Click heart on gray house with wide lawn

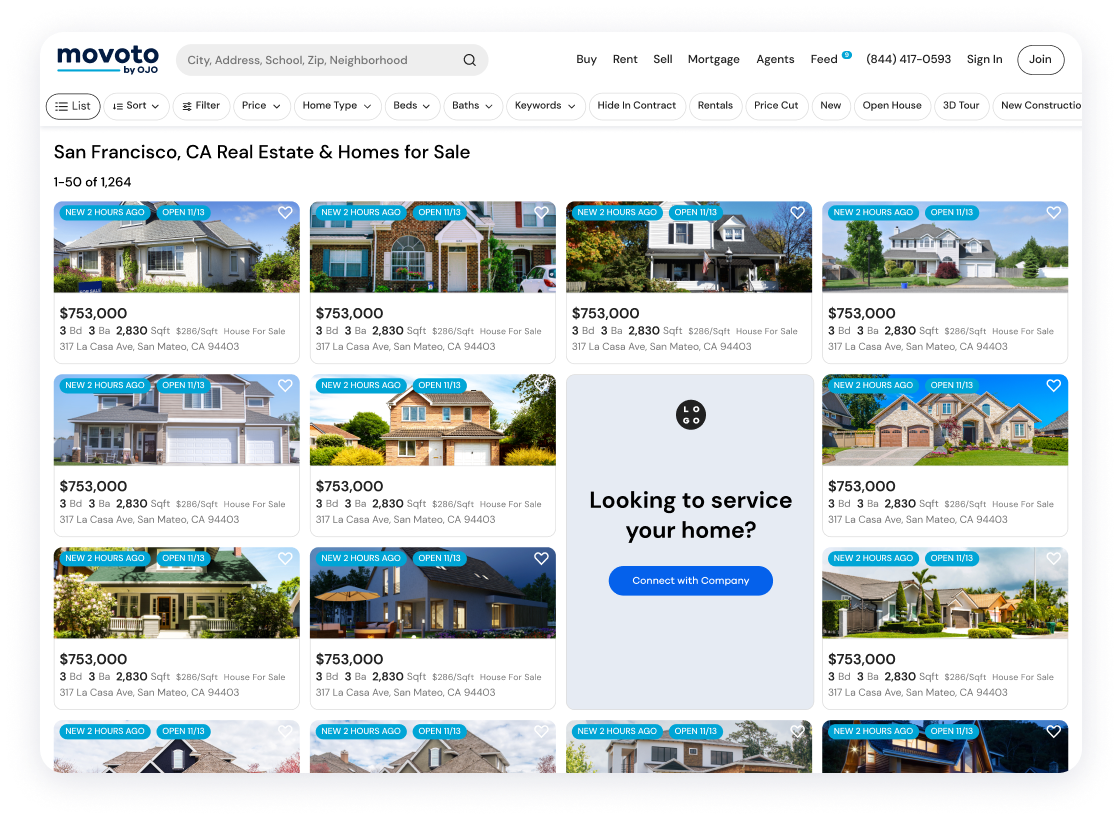(x=1054, y=212)
